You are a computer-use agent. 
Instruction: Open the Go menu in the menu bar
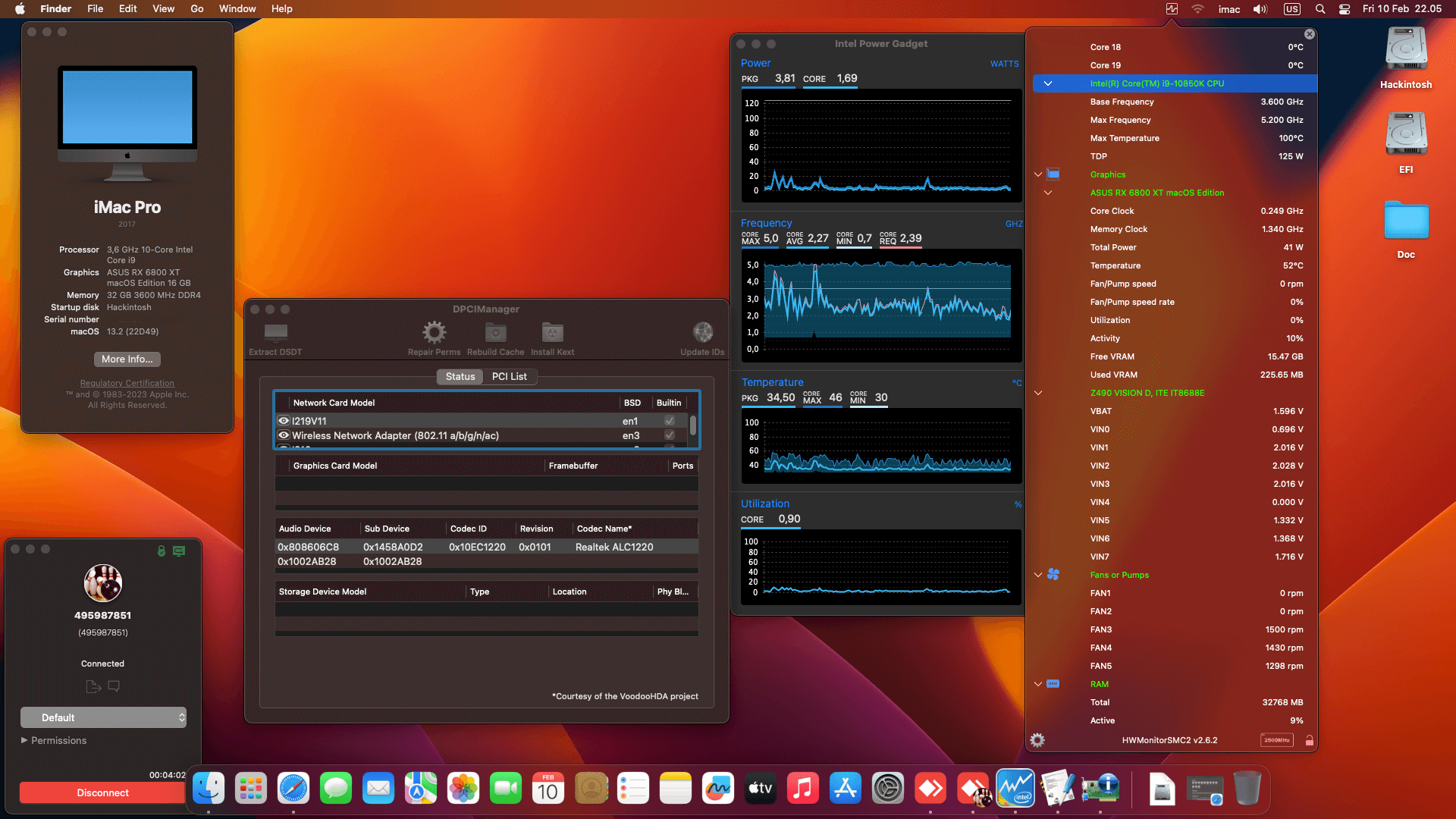pyautogui.click(x=196, y=8)
